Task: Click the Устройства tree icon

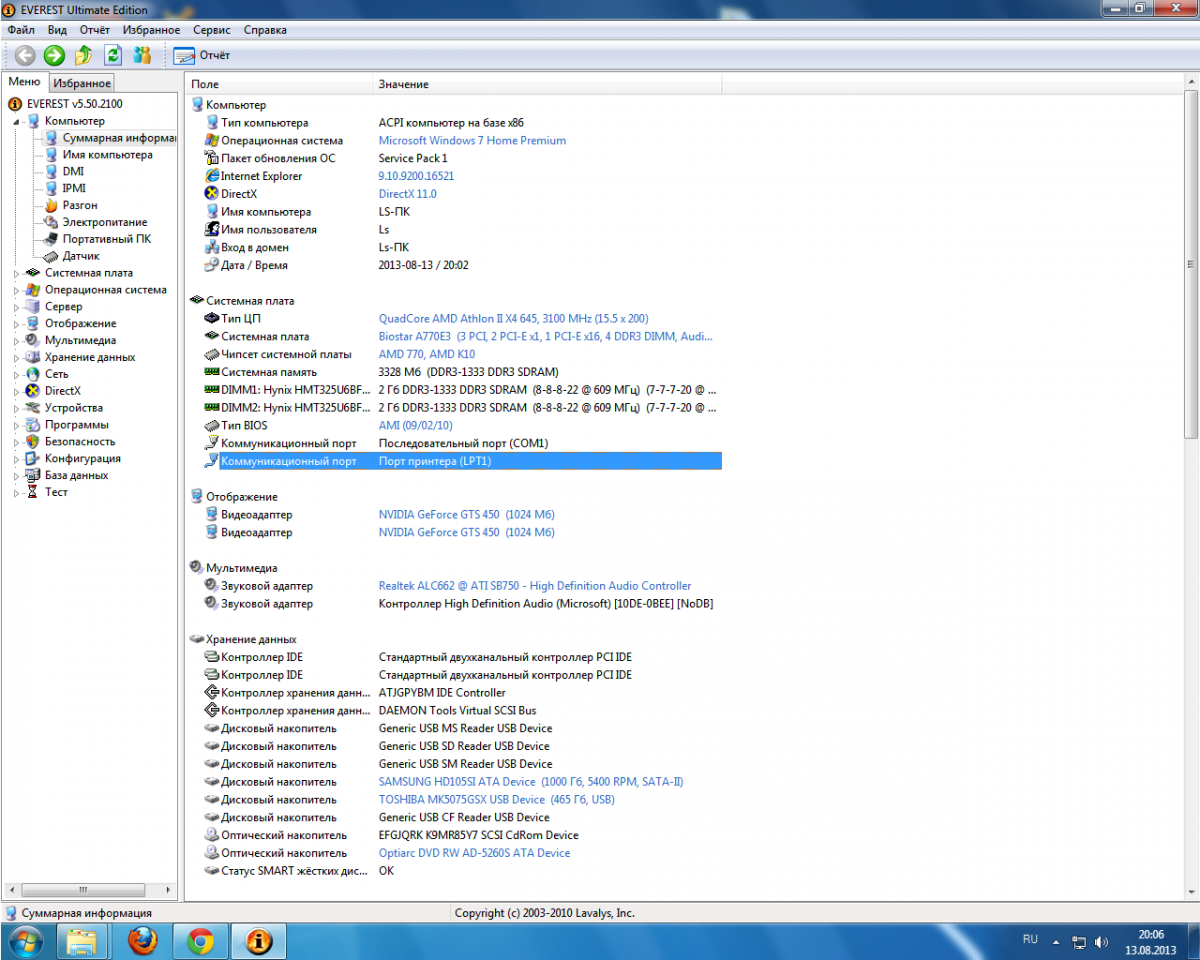Action: 33,408
